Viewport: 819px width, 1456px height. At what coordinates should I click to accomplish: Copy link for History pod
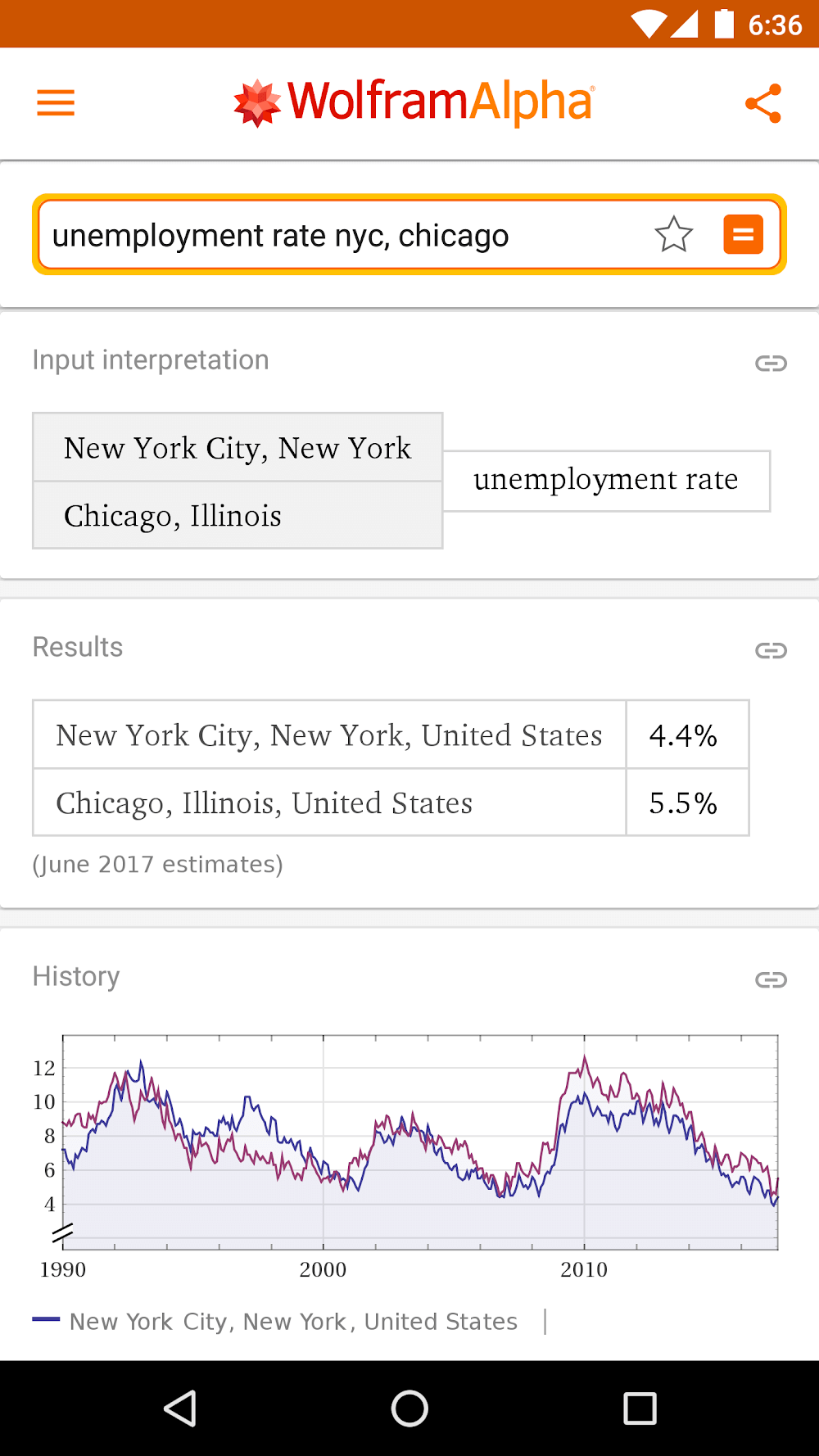click(x=770, y=979)
